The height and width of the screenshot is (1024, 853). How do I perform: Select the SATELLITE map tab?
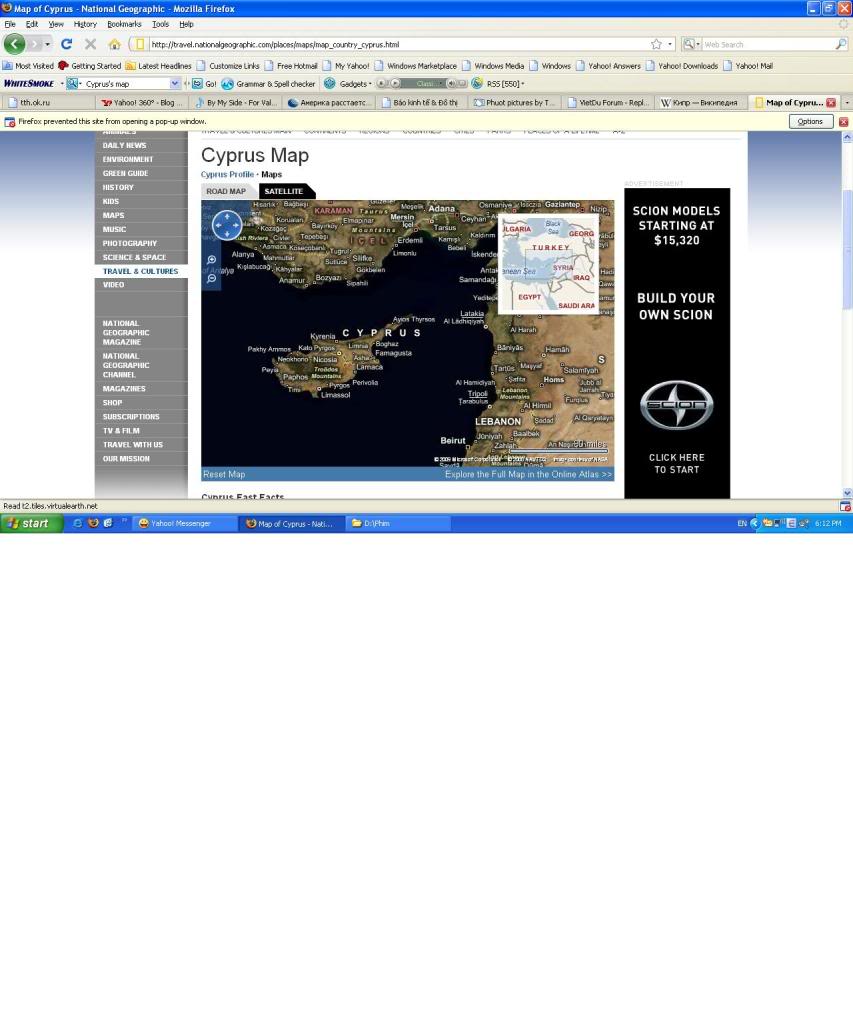click(x=283, y=191)
